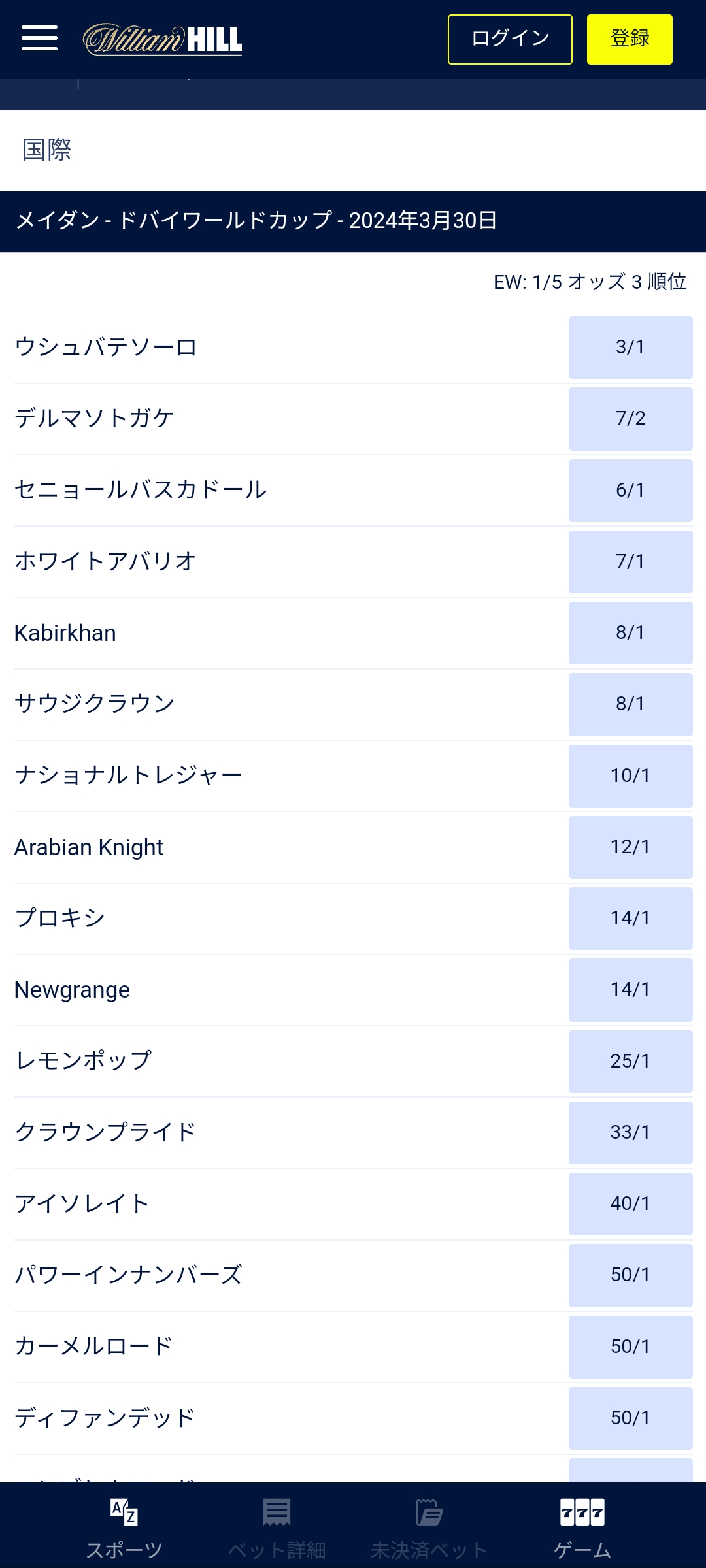
Task: Select the 3/1 odds for ウシュバテソーロ
Action: 630,347
